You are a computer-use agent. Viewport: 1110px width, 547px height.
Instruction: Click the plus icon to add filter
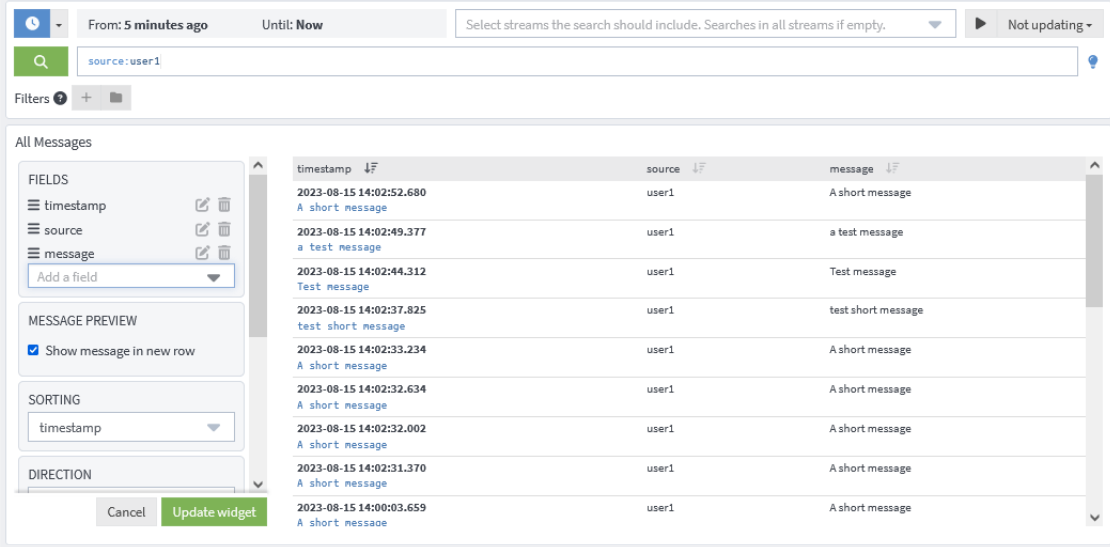86,98
